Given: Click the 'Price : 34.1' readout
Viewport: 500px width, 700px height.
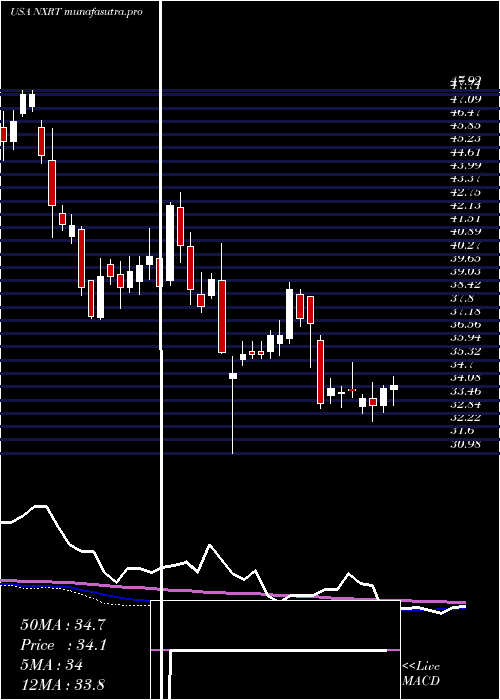Looking at the screenshot, I should [63, 645].
